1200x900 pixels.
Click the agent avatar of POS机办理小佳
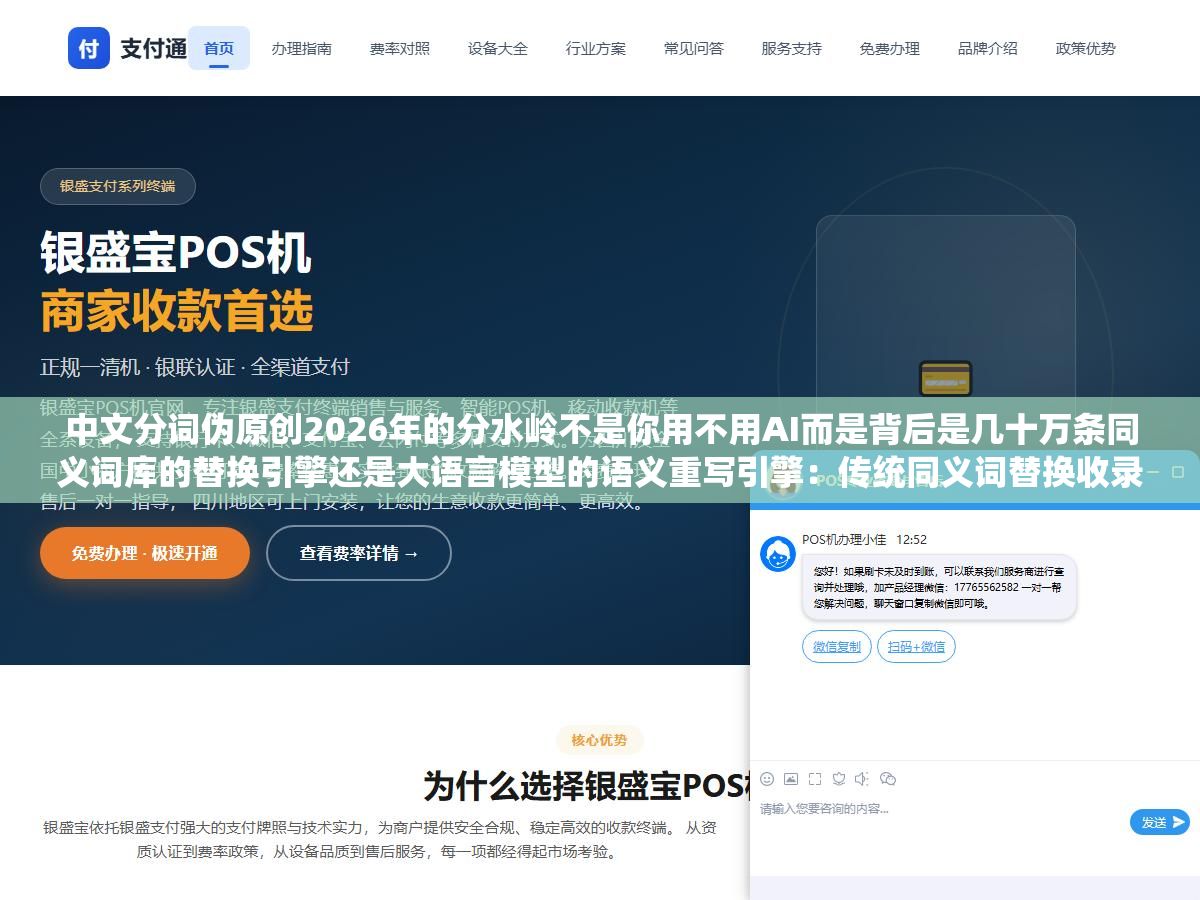pos(778,554)
